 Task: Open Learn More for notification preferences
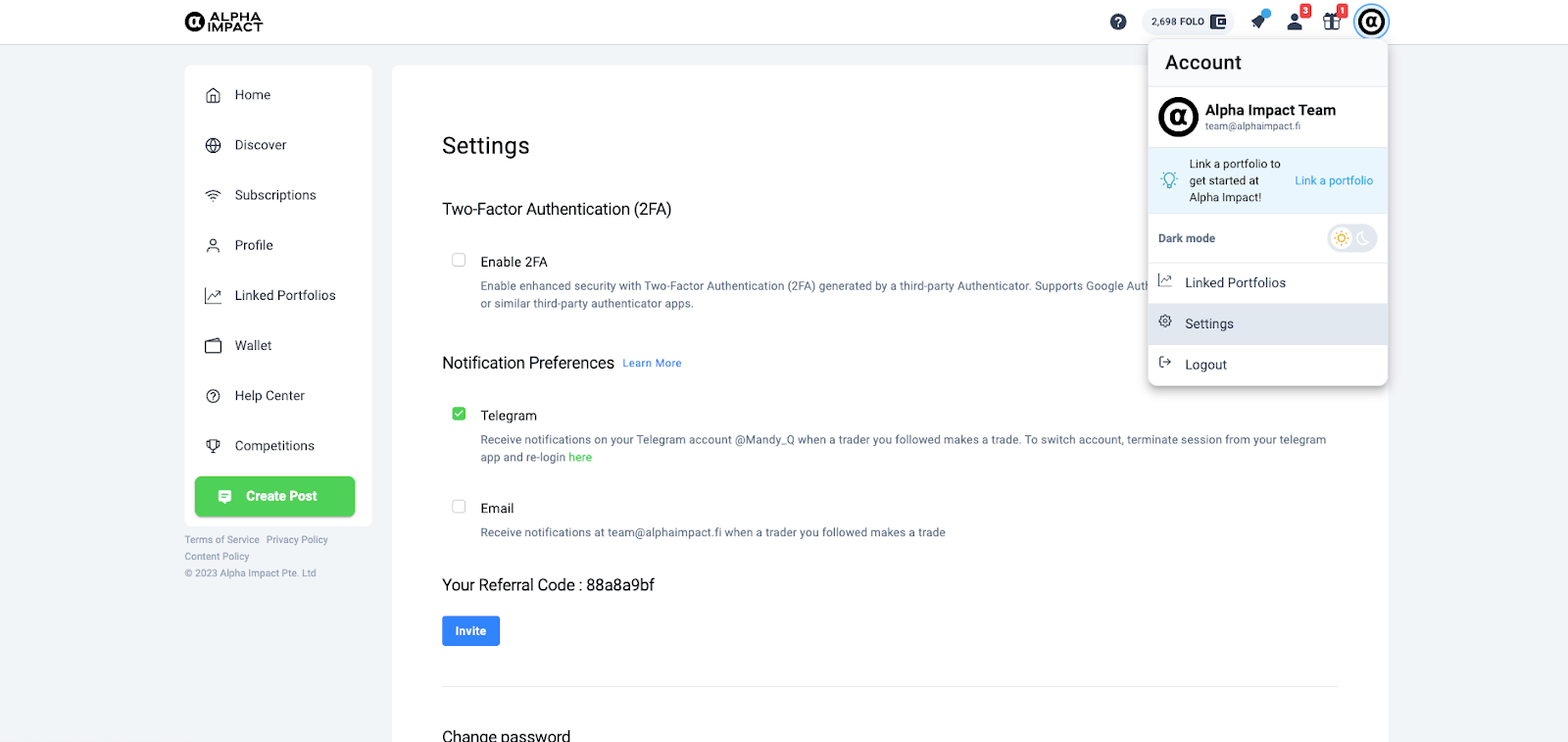pyautogui.click(x=652, y=364)
